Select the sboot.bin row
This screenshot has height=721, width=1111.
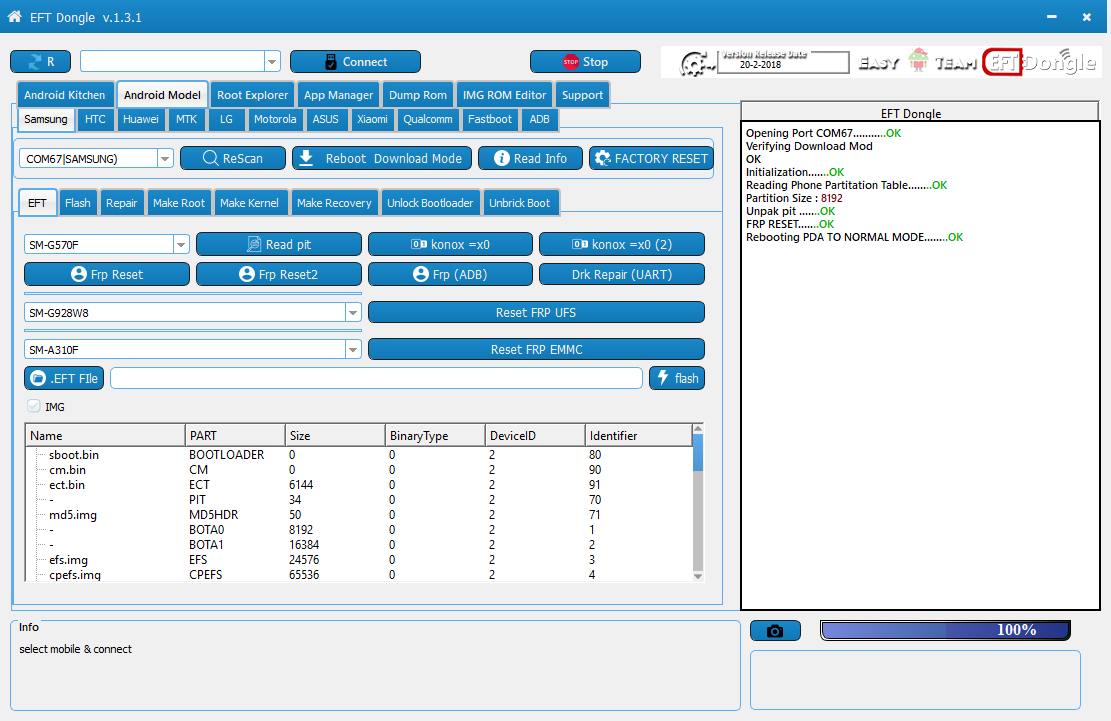(x=359, y=455)
